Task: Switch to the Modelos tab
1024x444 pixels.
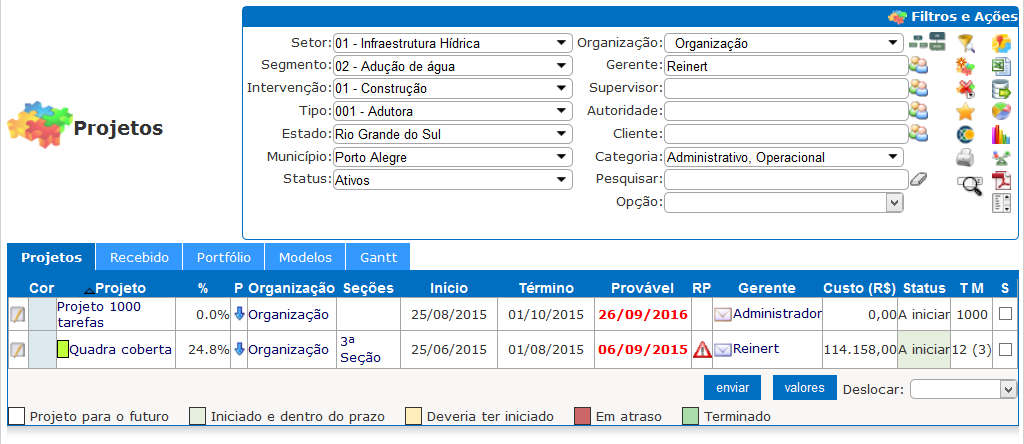Action: (305, 257)
